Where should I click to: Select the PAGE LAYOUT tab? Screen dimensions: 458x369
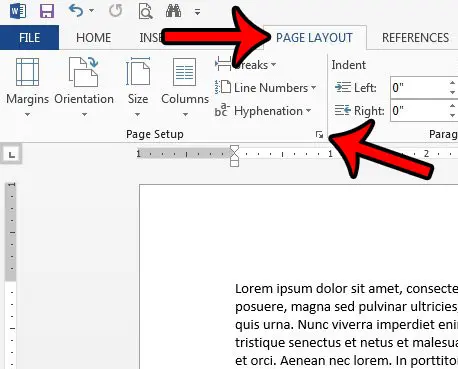click(314, 38)
